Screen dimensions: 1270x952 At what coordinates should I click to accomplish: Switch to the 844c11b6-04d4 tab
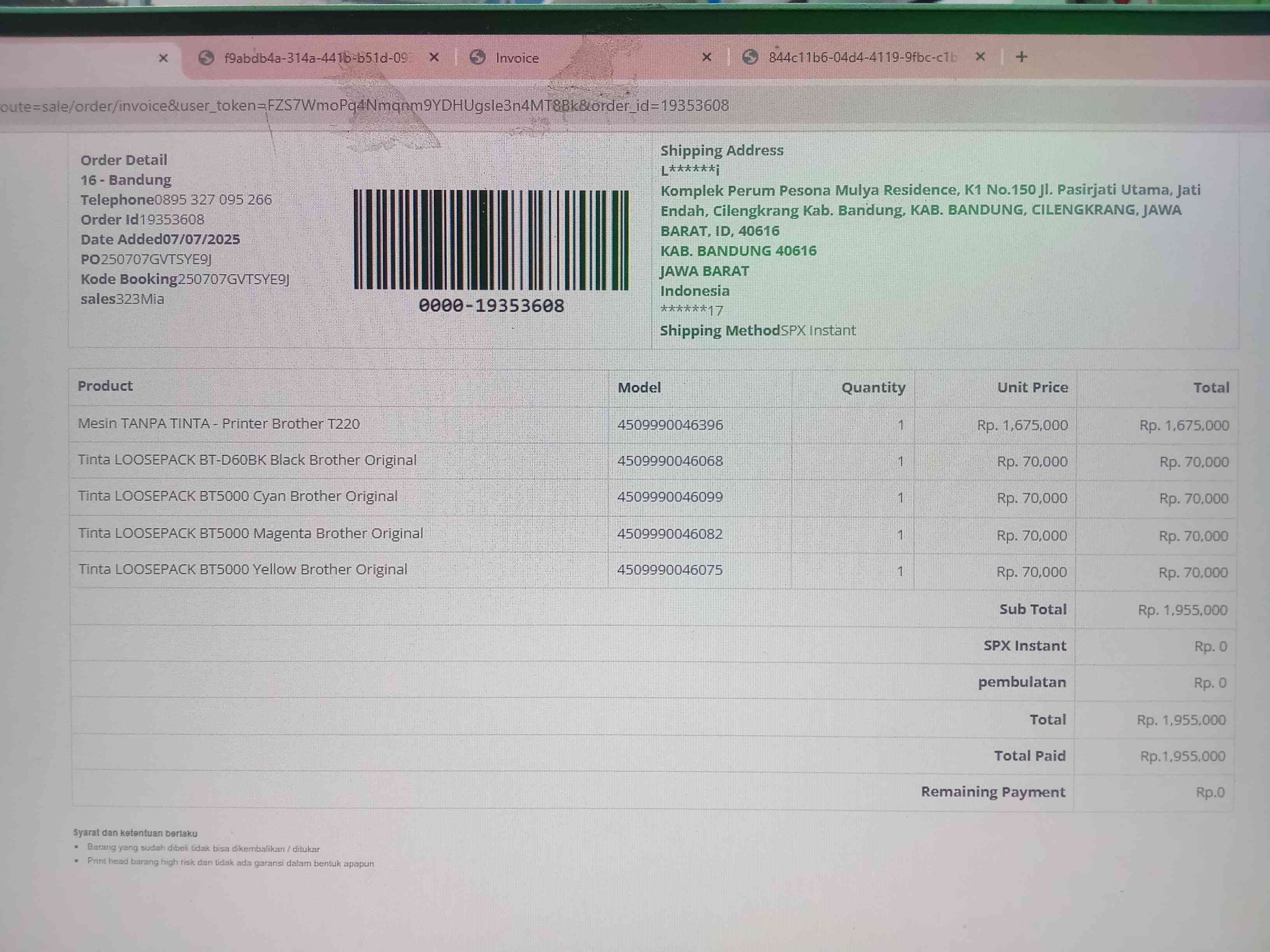click(x=862, y=58)
